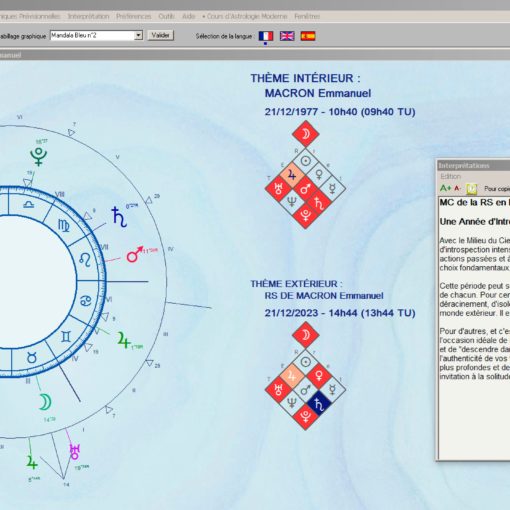Select Sun tile in Thème Intérieur diamond
Viewport: 510px width, 510px height.
[x=305, y=161]
